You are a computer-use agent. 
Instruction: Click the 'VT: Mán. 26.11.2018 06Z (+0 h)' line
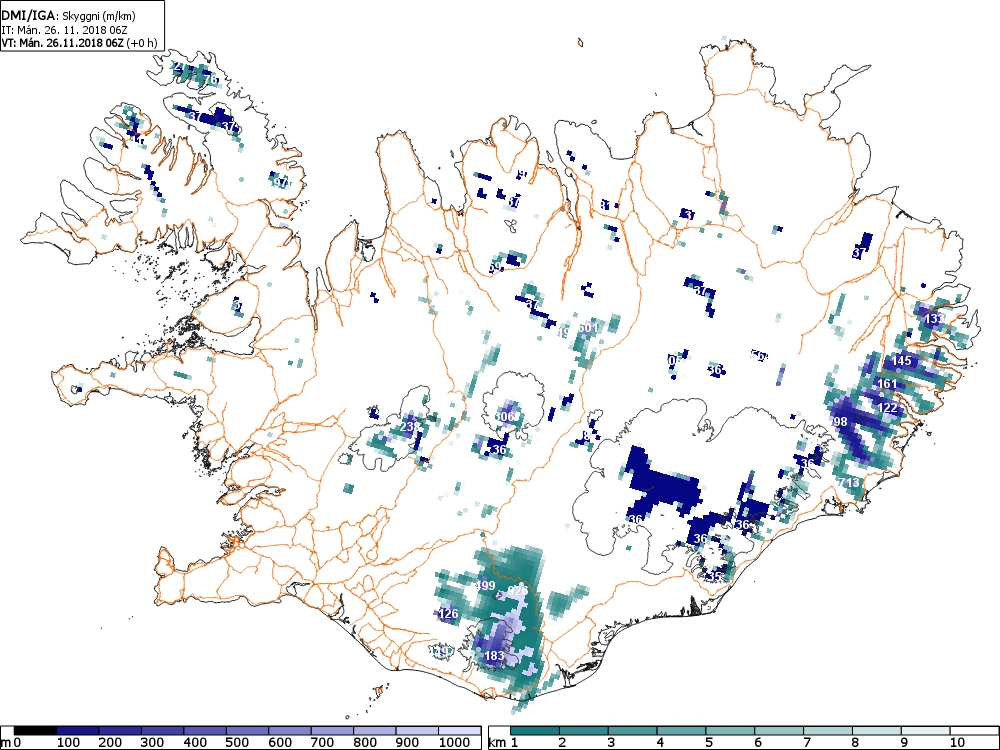[x=79, y=43]
